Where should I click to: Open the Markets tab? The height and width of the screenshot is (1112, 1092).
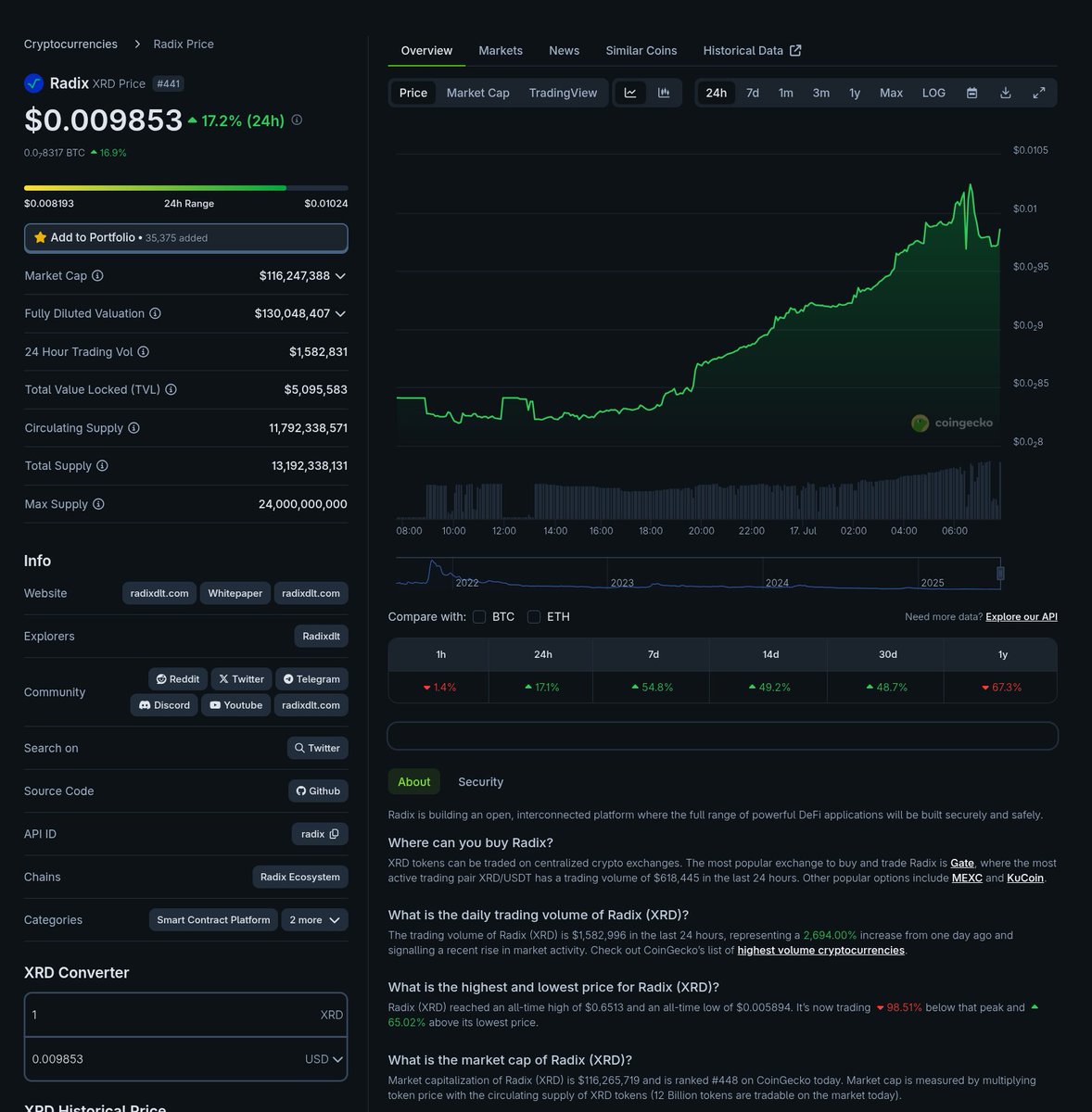pos(501,50)
